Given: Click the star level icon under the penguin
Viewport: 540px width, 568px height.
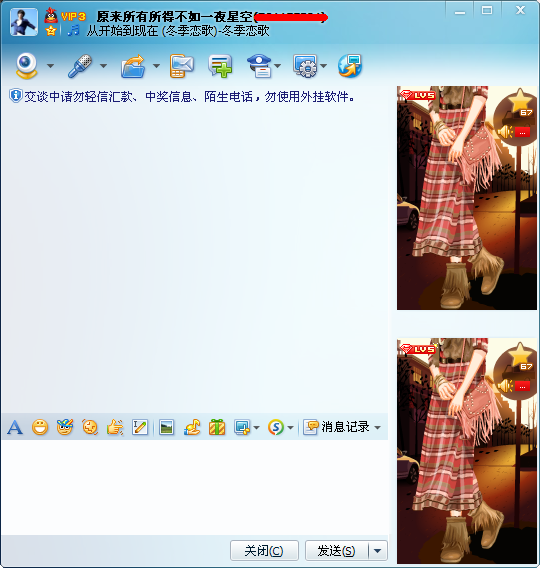Looking at the screenshot, I should [x=51, y=31].
